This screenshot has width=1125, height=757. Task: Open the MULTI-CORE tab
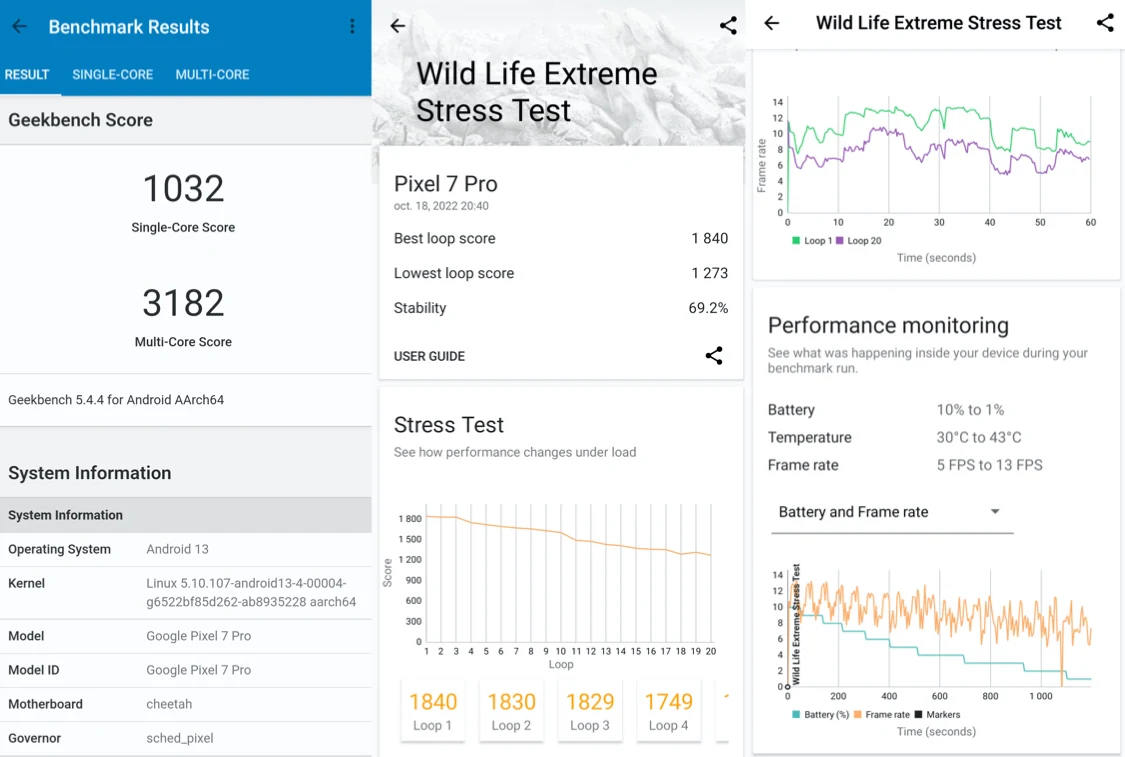pyautogui.click(x=212, y=75)
